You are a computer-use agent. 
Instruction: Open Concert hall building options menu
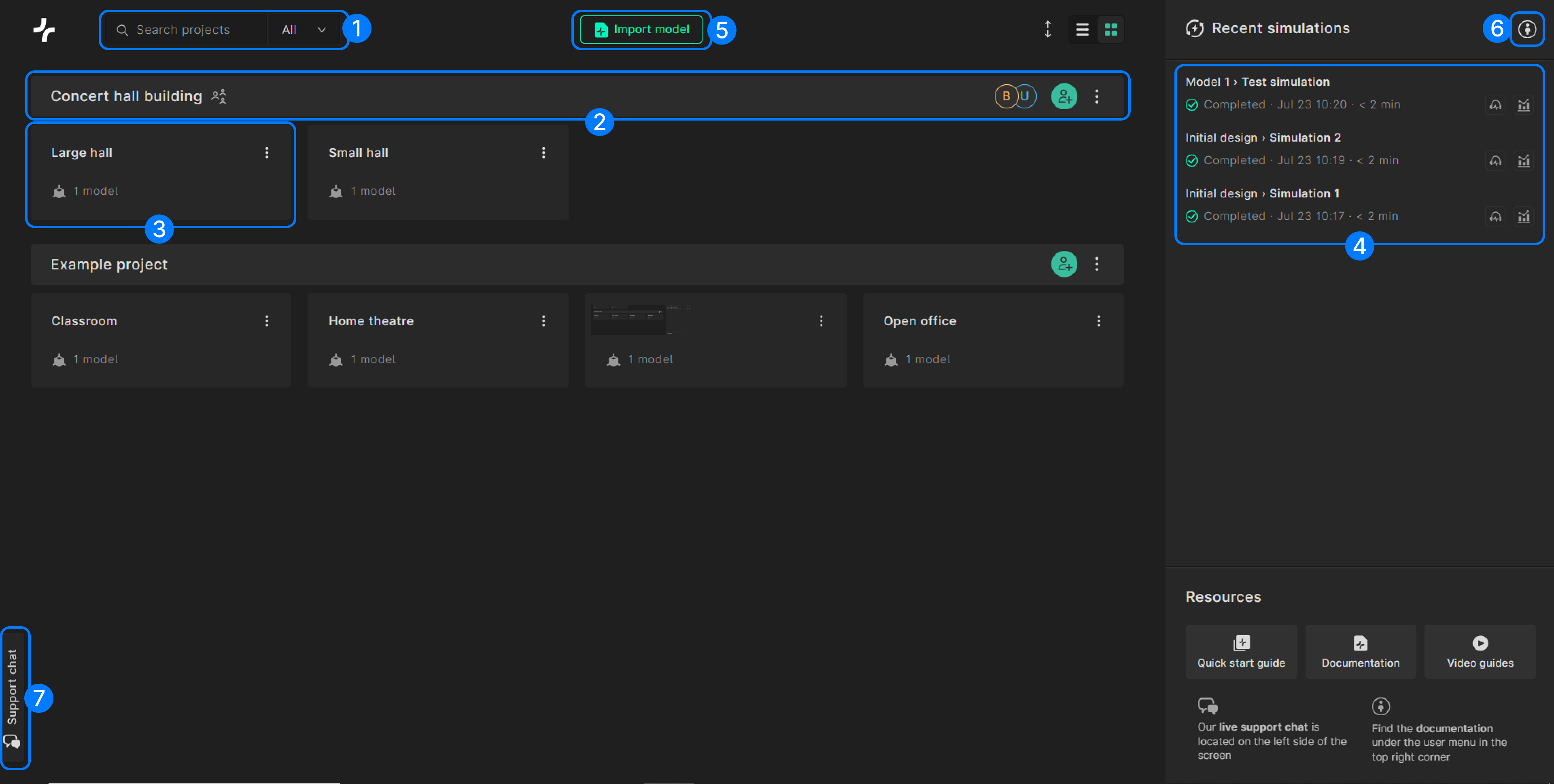[1097, 96]
